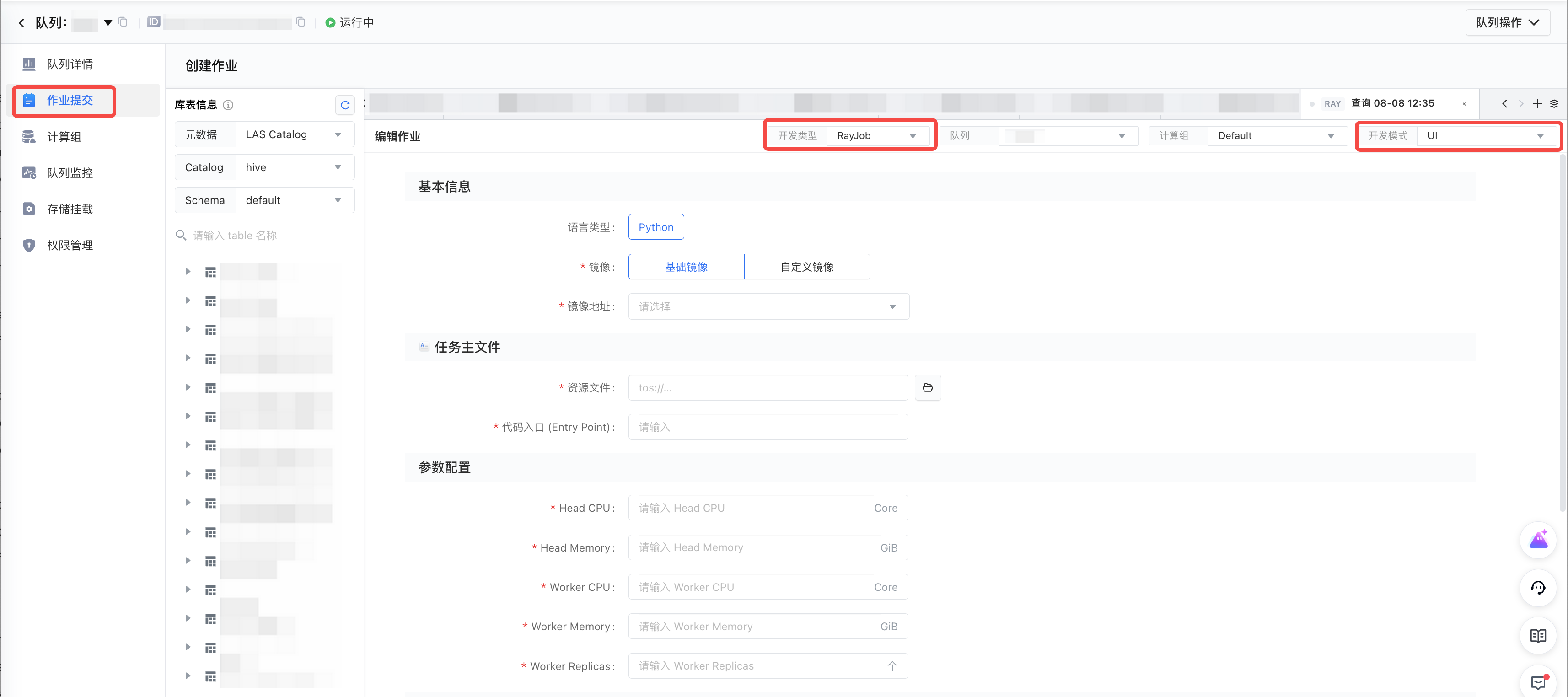The width and height of the screenshot is (1568, 697).
Task: Go to 队列监控 in the sidebar
Action: click(70, 173)
